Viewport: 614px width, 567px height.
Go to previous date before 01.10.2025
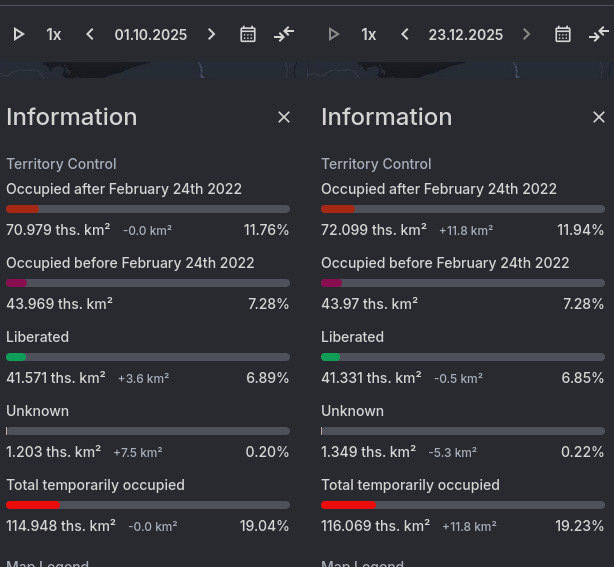(x=90, y=34)
